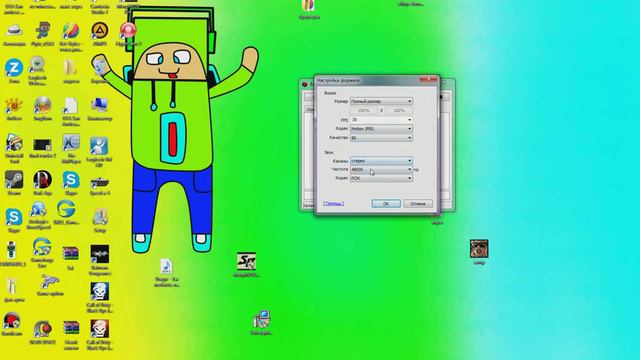The image size is (640, 360).
Task: Open the globe network shortcut icon
Action: click(38, 210)
